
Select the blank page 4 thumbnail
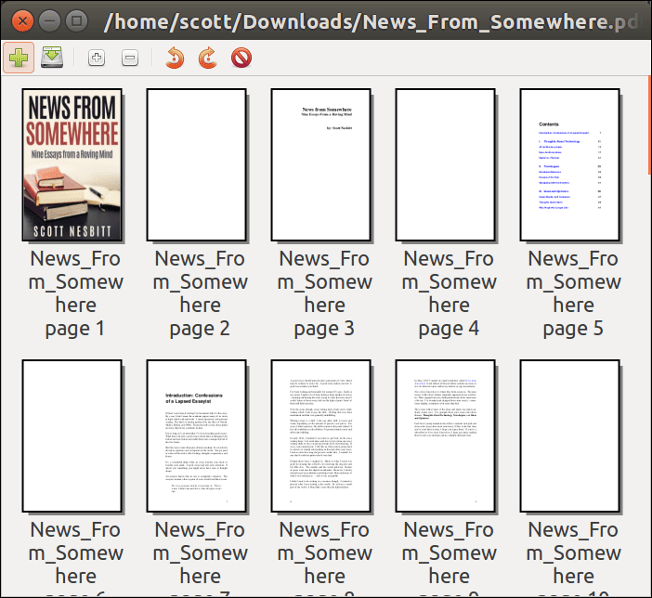(445, 165)
